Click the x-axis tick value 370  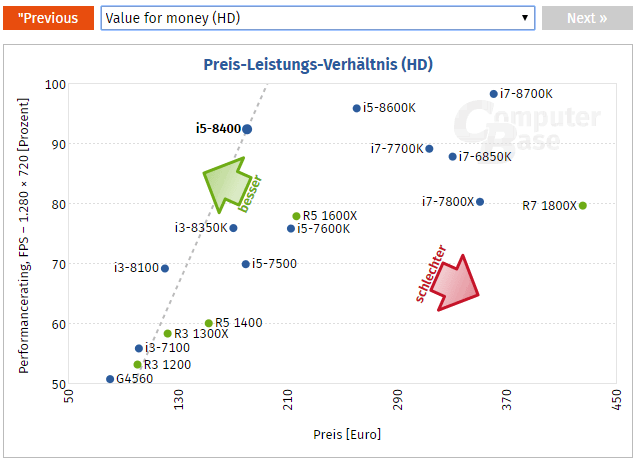tap(507, 399)
